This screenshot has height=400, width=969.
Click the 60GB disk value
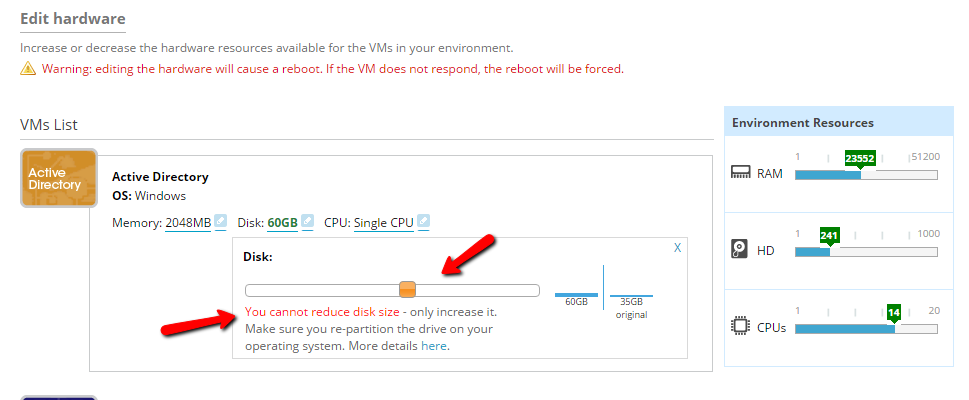(x=282, y=223)
